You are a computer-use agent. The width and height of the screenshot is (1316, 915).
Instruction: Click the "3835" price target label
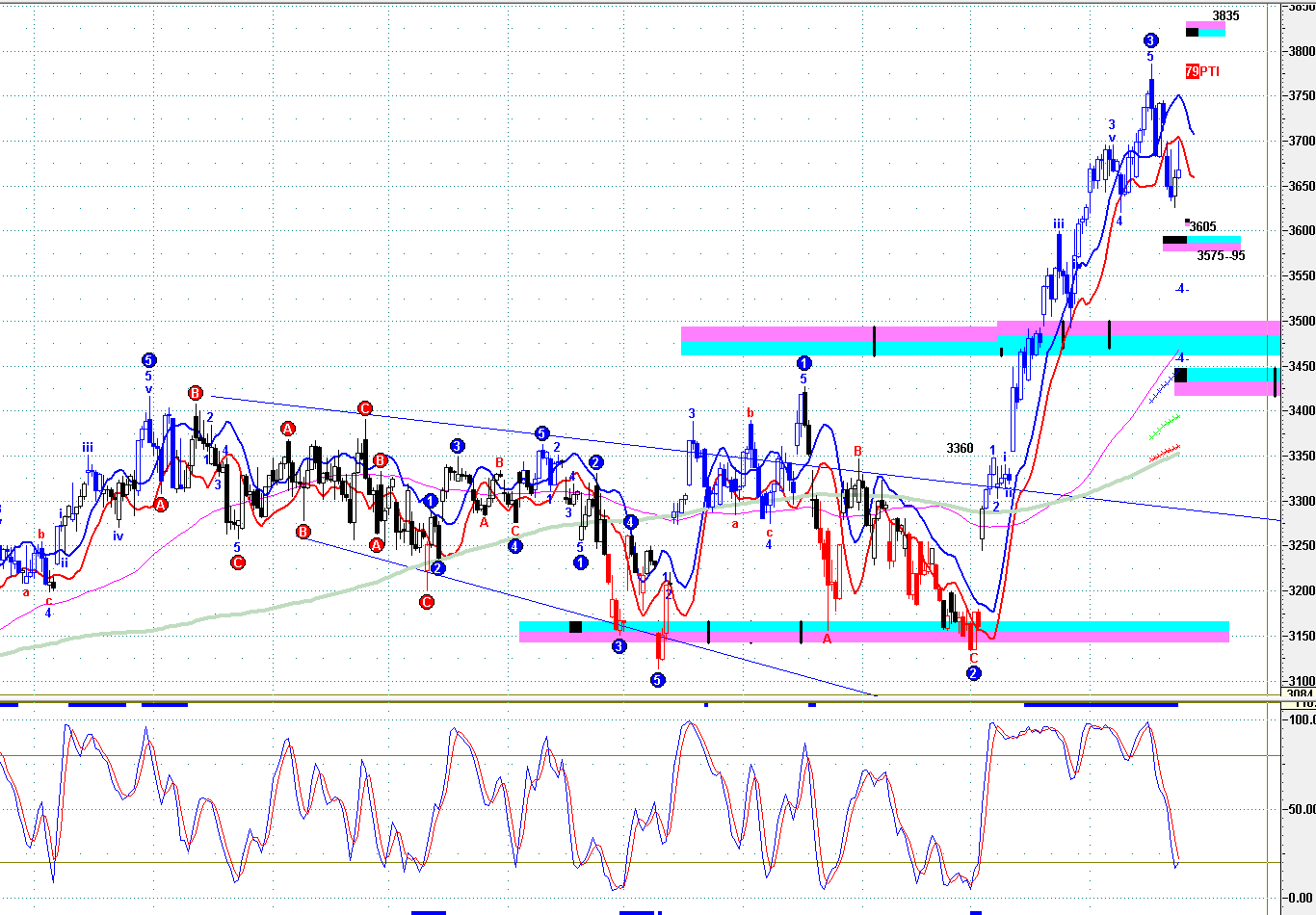coord(1225,15)
